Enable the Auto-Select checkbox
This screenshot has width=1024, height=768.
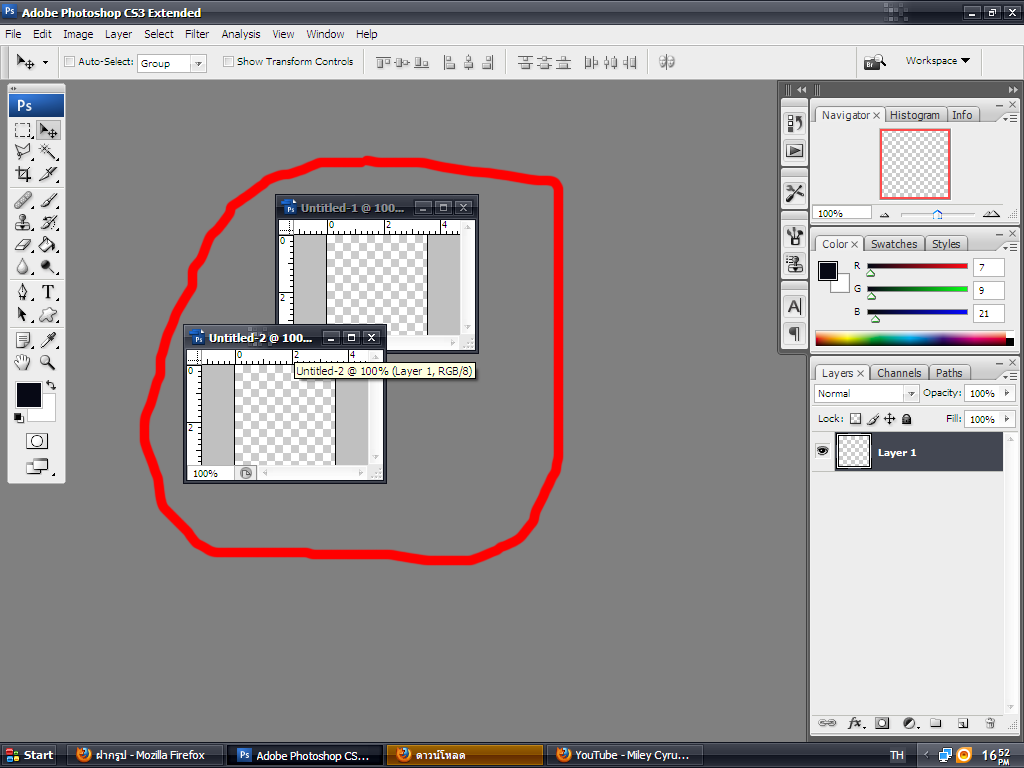point(69,61)
